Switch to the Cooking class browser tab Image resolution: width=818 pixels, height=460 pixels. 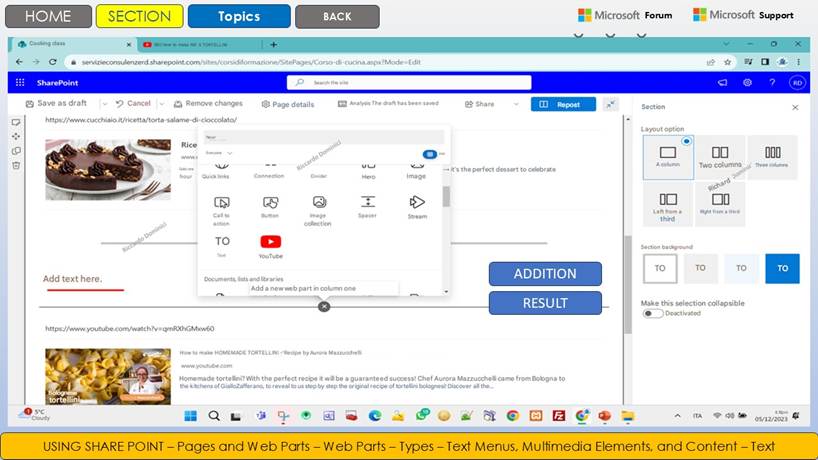point(73,44)
